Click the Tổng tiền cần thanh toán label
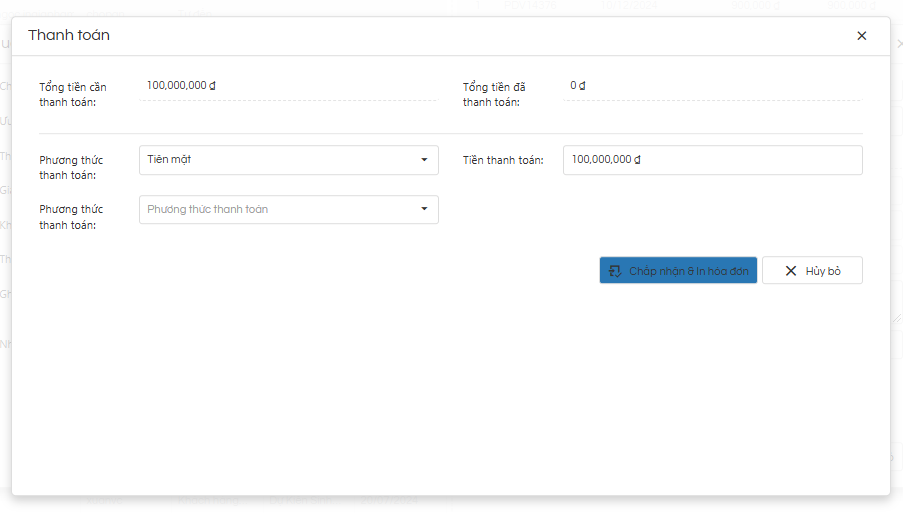 [74, 94]
